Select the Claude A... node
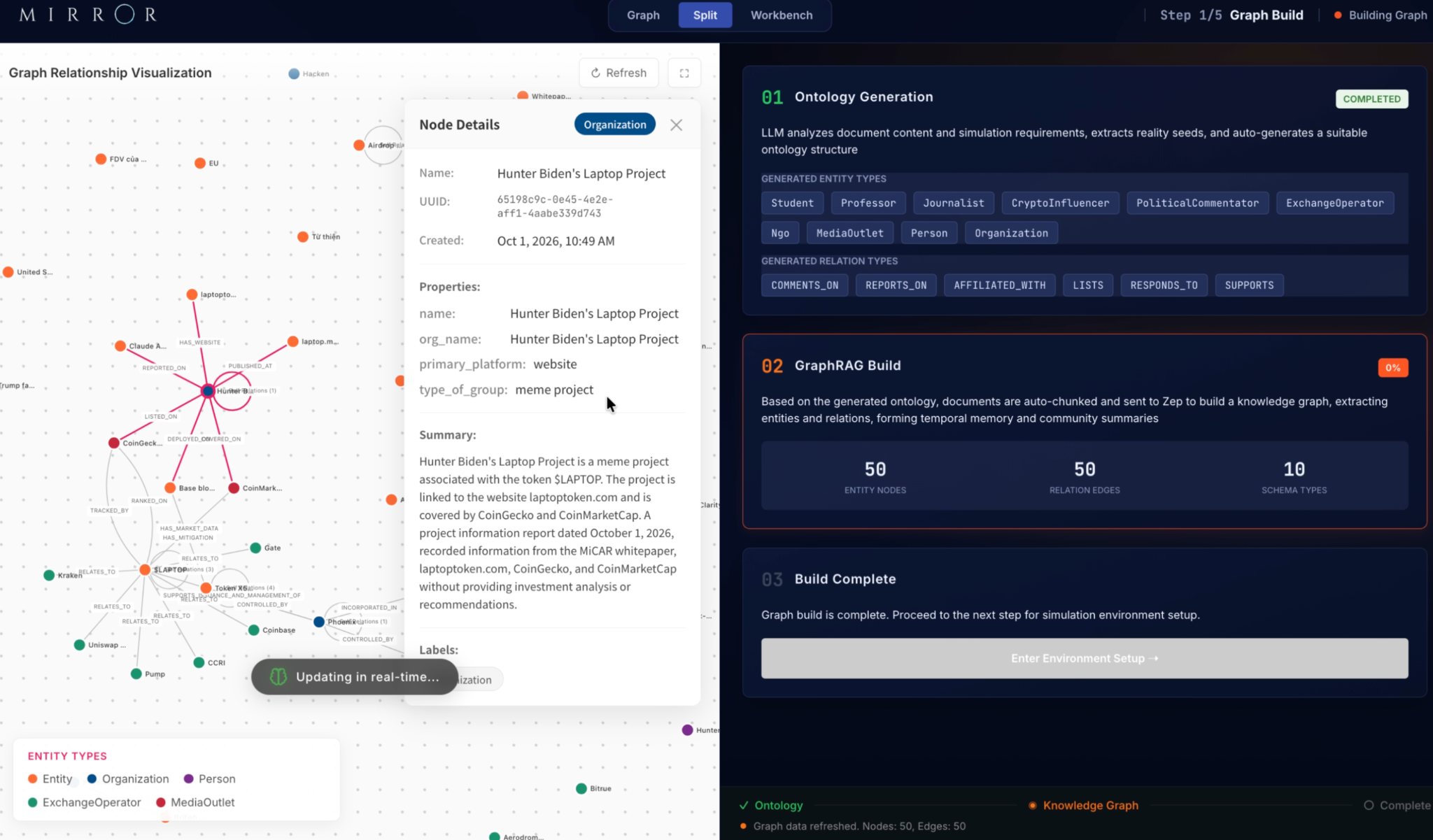 pos(120,346)
